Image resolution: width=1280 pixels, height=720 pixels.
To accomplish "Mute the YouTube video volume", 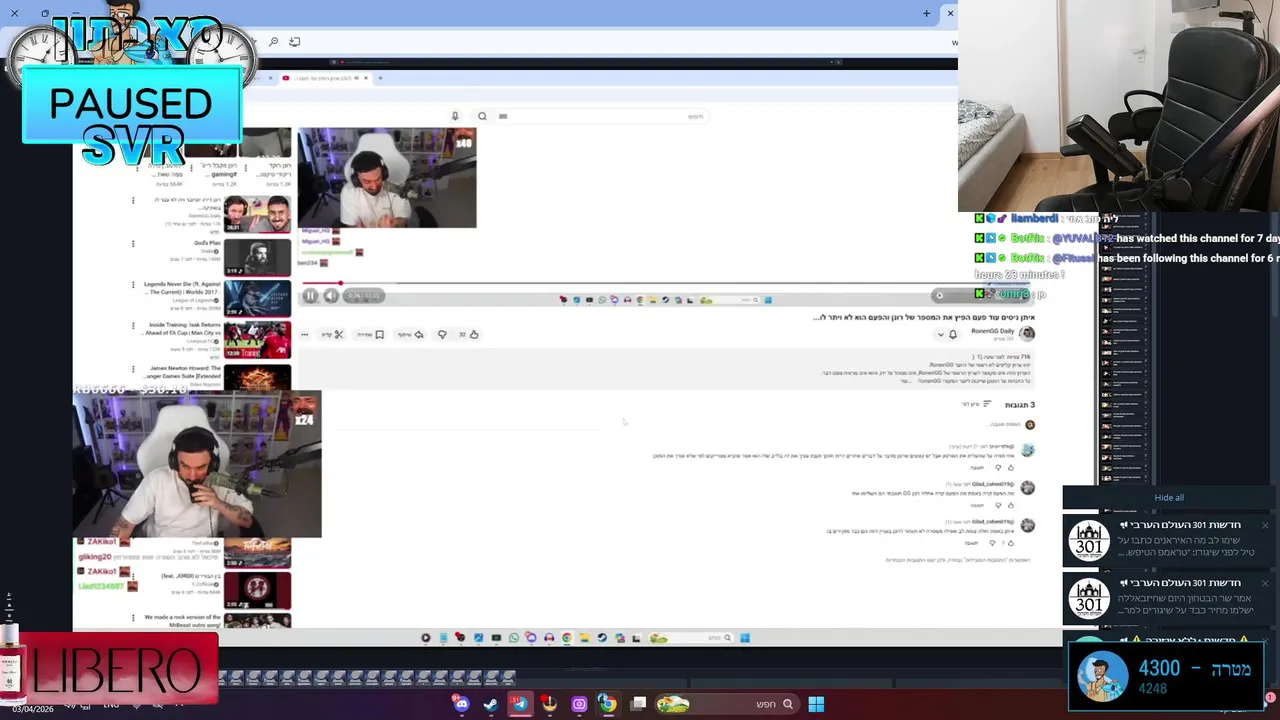I will tap(331, 296).
